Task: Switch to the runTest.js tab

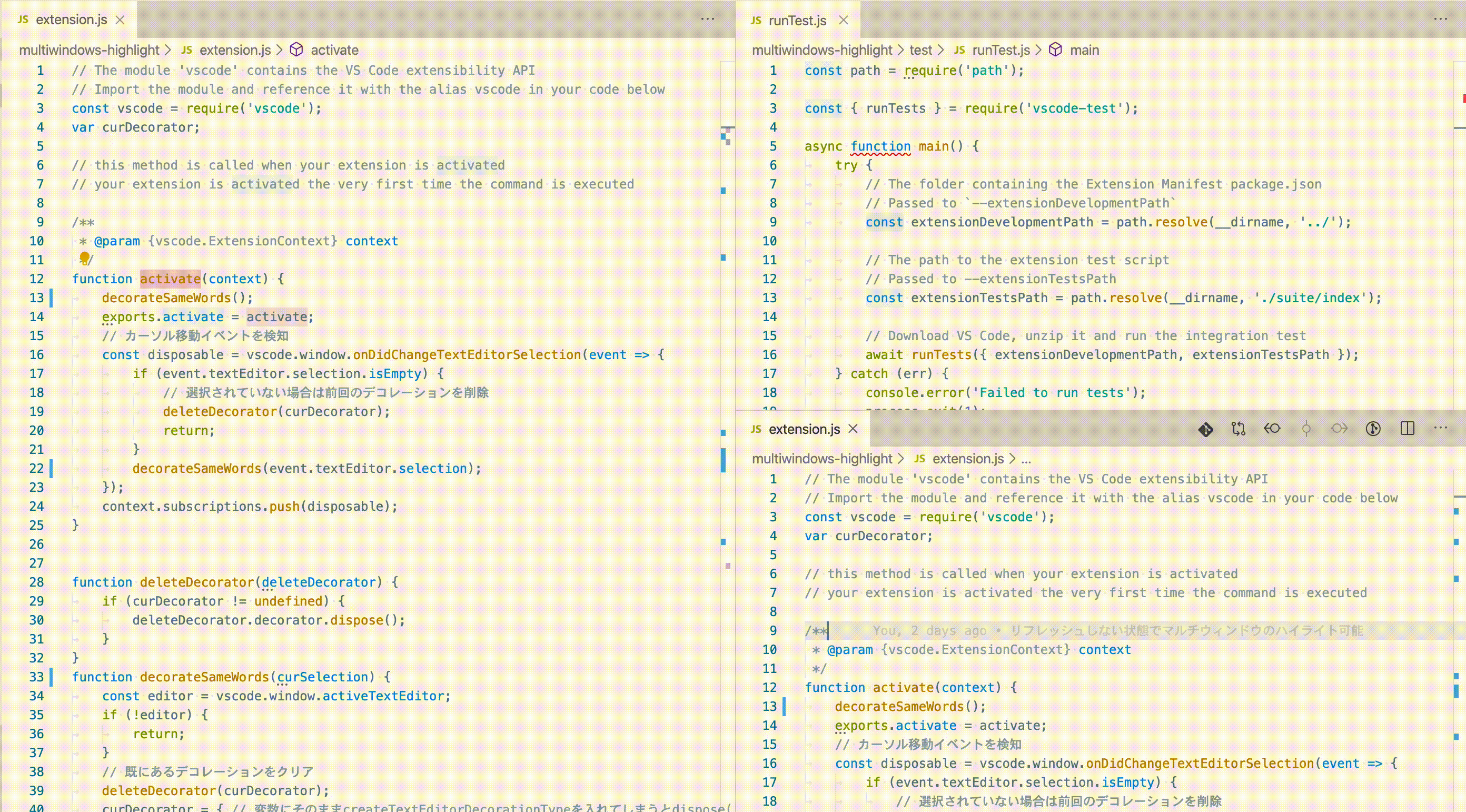Action: coord(797,21)
